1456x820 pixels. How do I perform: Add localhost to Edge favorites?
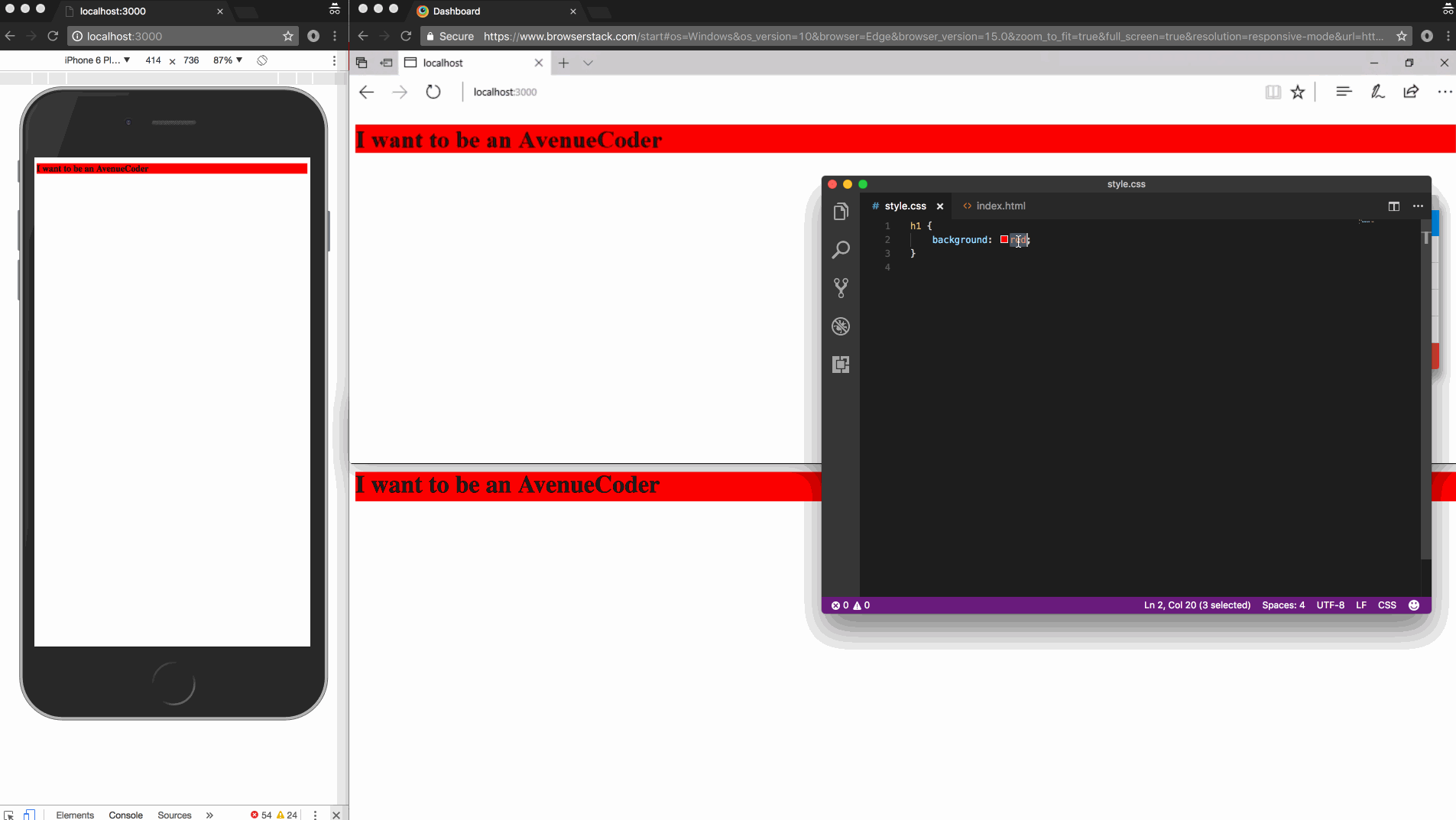(x=1297, y=92)
